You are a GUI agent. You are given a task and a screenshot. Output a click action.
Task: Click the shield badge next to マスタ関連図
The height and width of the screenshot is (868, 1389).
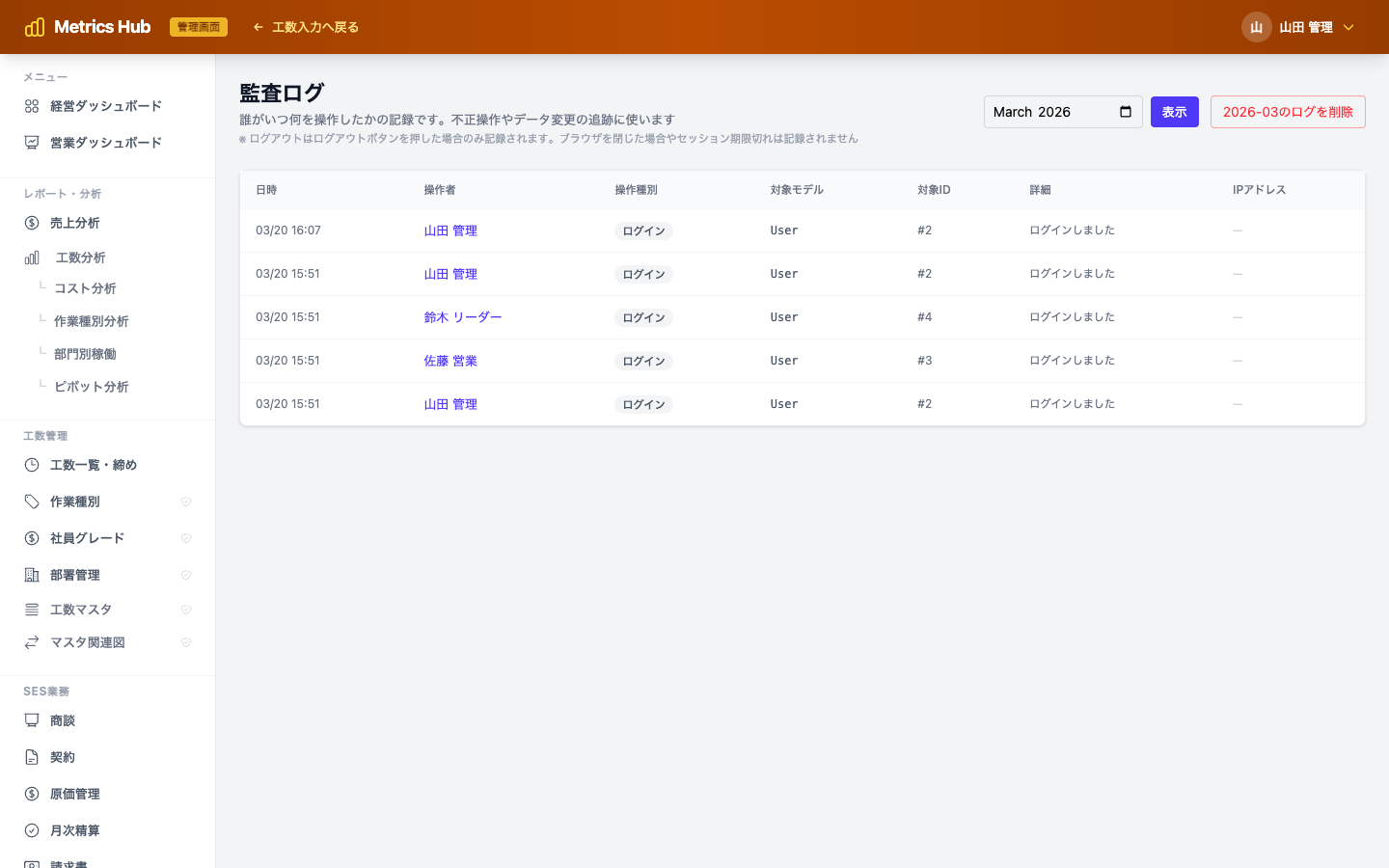186,642
